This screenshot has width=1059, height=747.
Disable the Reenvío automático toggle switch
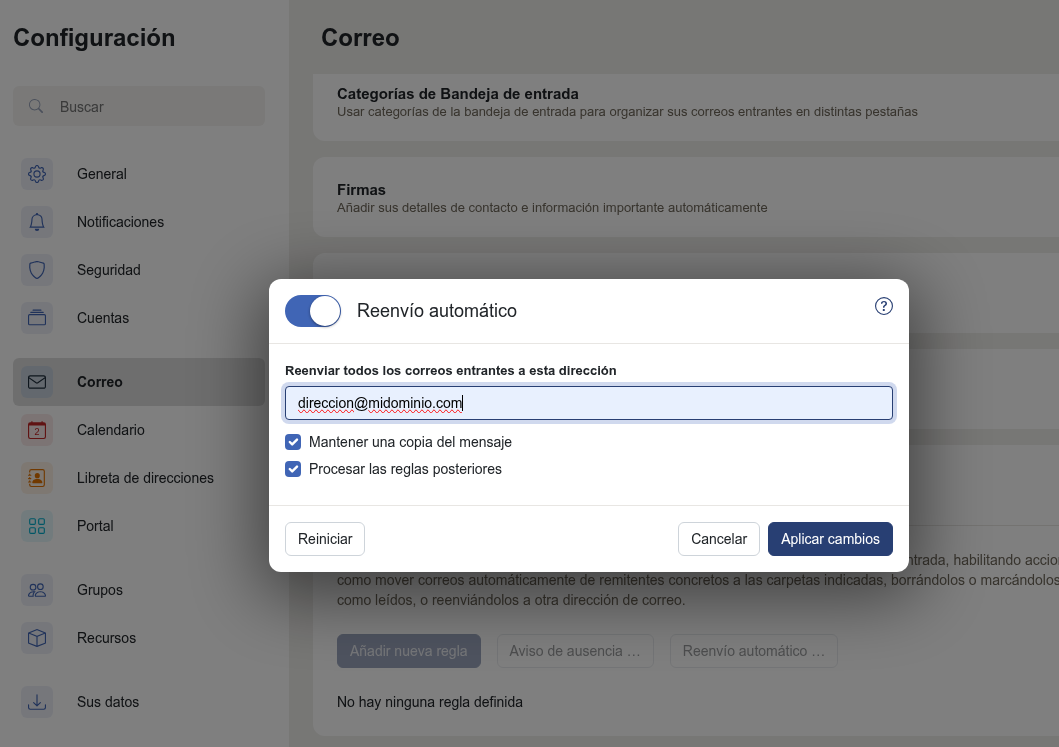tap(313, 311)
